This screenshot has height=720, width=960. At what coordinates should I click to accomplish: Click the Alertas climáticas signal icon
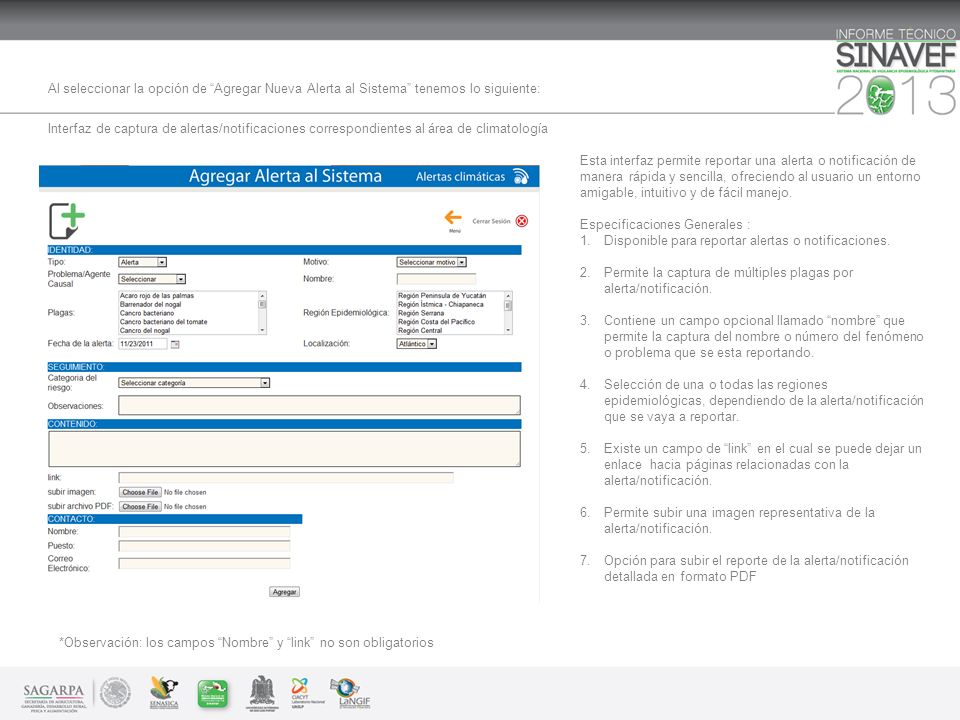(520, 176)
